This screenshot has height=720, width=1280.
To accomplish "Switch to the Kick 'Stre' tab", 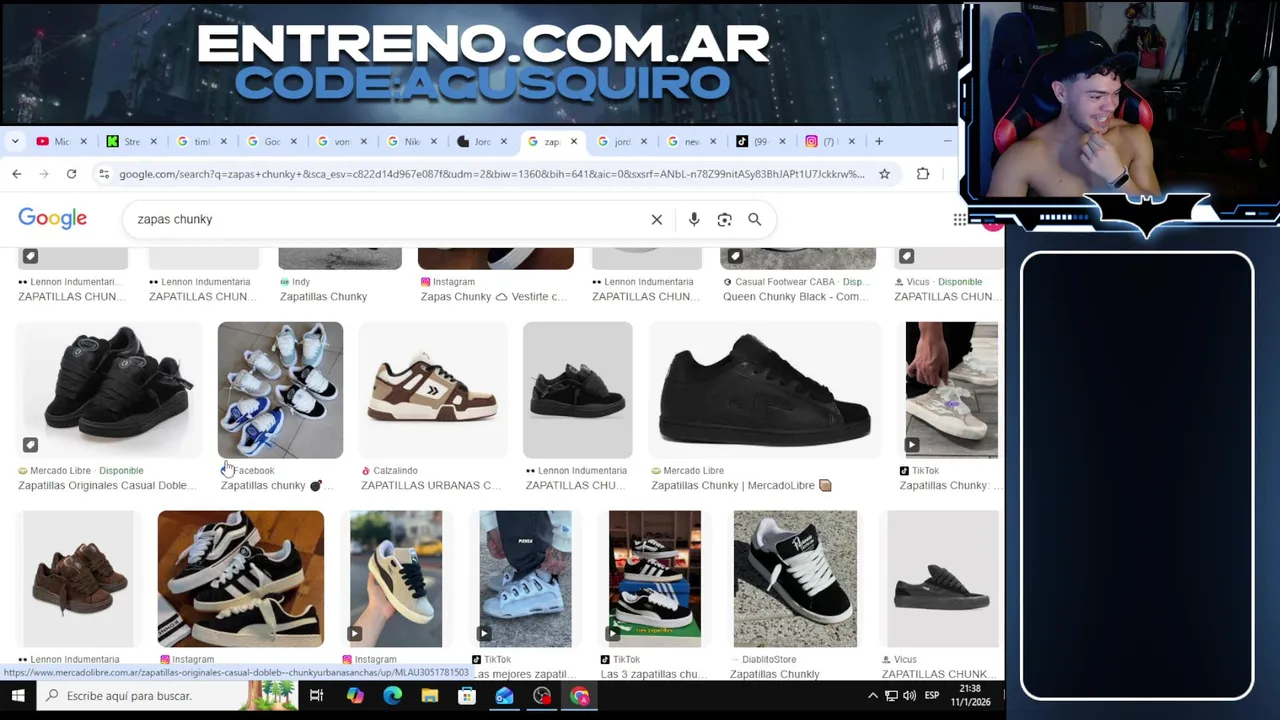I will (x=131, y=141).
